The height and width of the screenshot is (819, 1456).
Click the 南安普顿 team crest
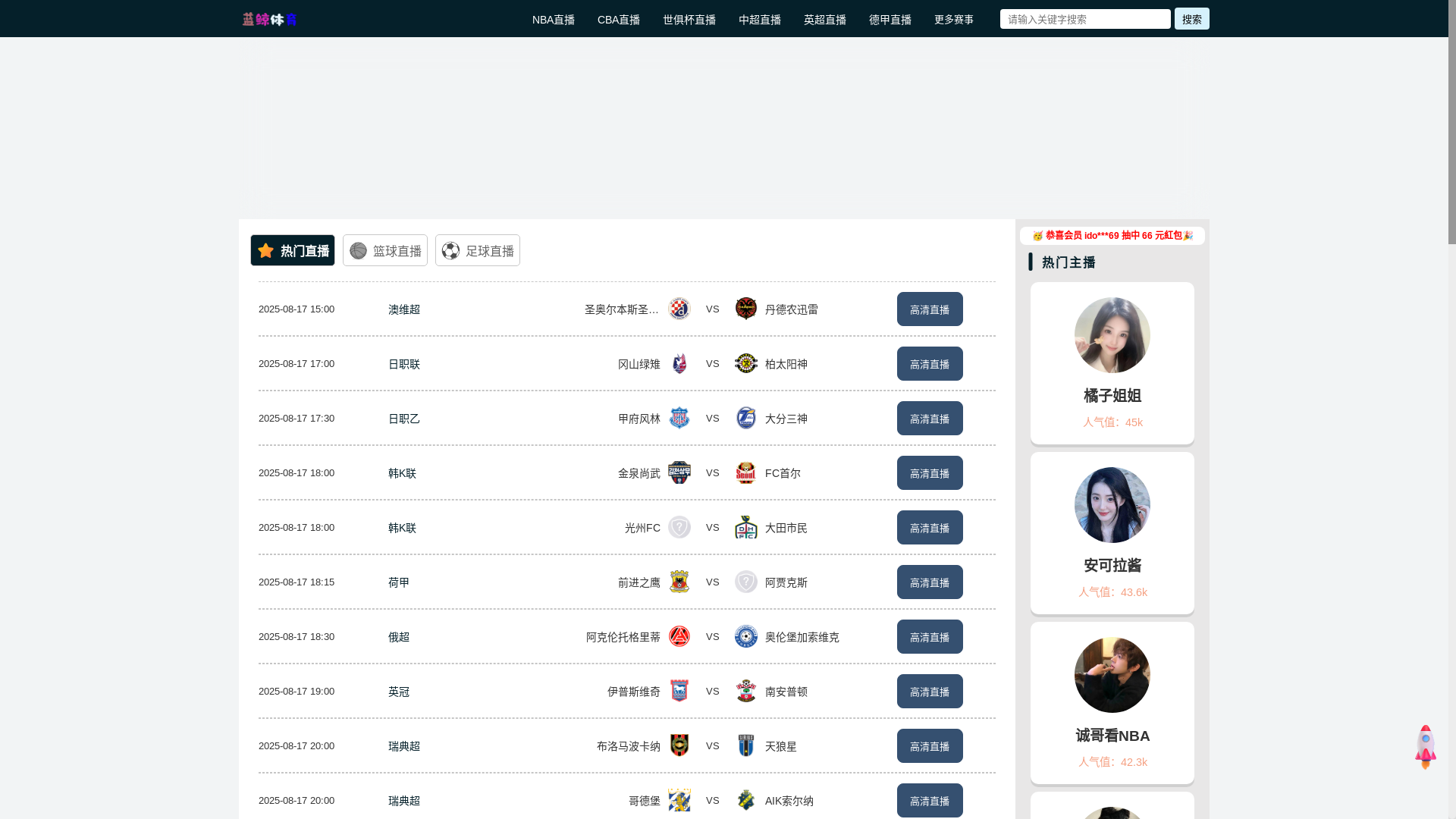click(x=746, y=691)
